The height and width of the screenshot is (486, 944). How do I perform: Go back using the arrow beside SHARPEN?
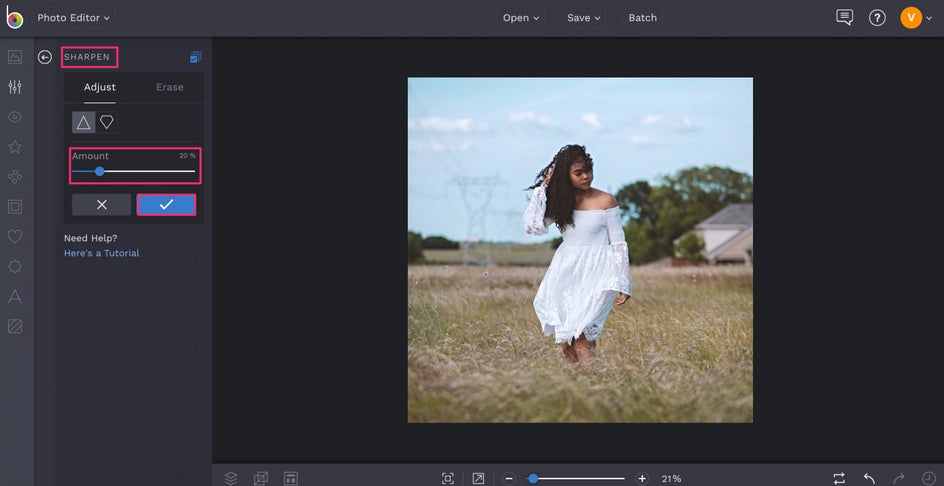(x=45, y=57)
